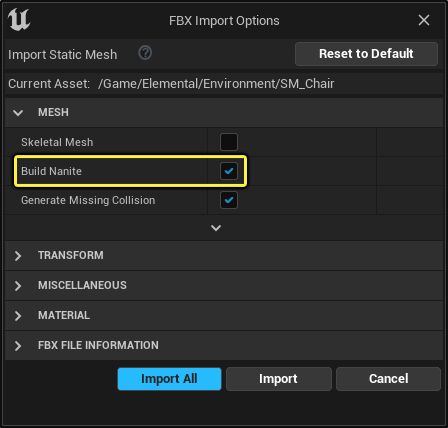The image size is (448, 428).
Task: Collapse the MESH section chevron
Action: point(18,112)
